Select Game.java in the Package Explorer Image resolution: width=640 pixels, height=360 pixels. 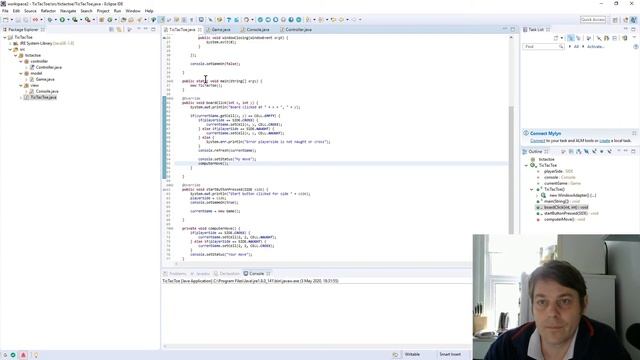click(45, 80)
